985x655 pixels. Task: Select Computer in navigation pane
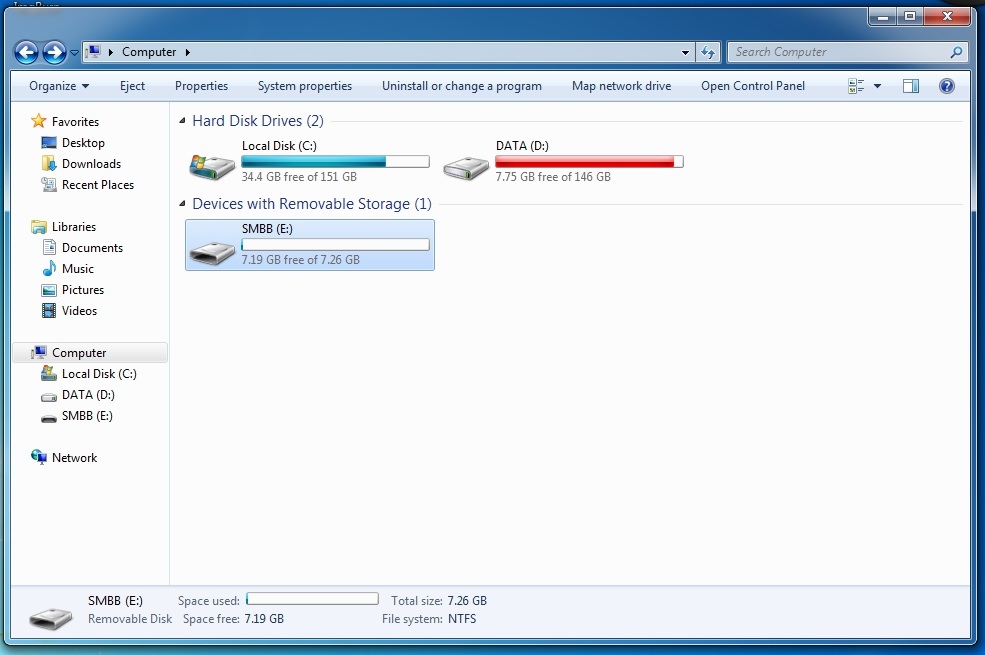coord(79,353)
